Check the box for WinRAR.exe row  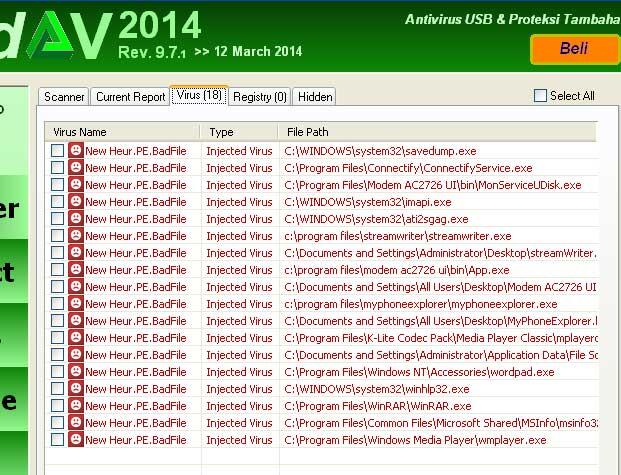[57, 406]
